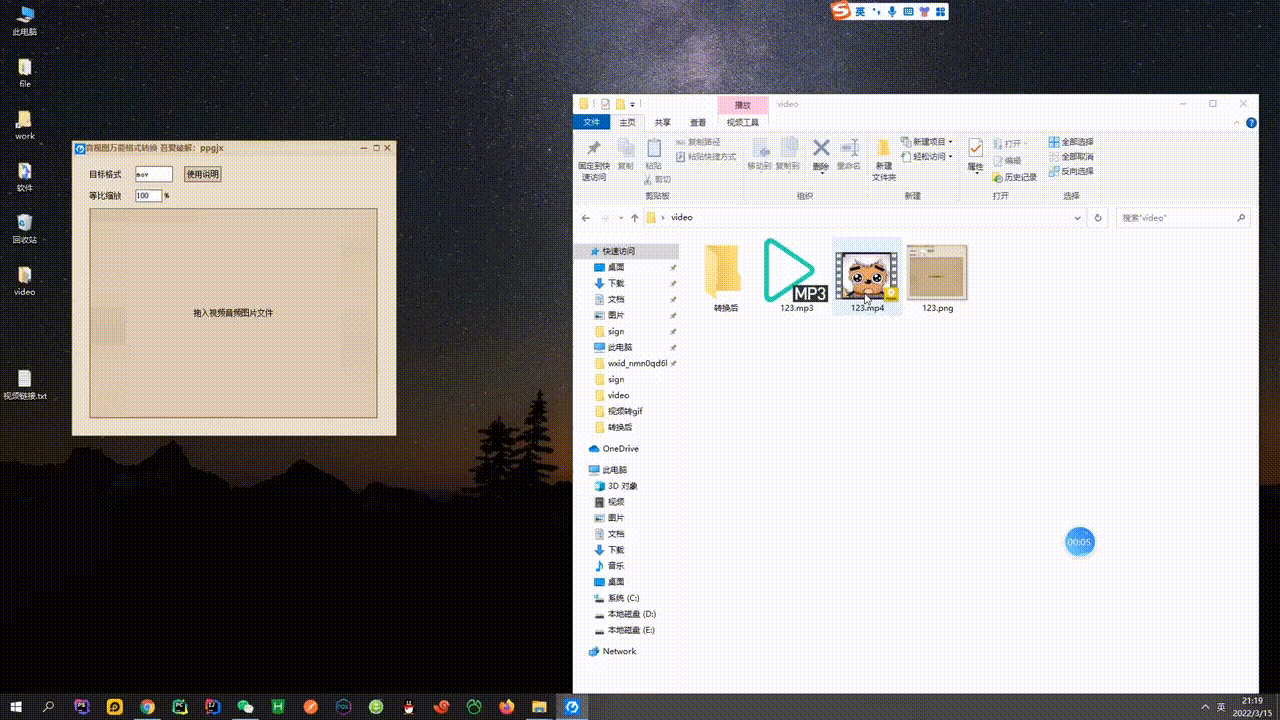
Task: Click the 使用说明 button in converter
Action: tap(202, 174)
